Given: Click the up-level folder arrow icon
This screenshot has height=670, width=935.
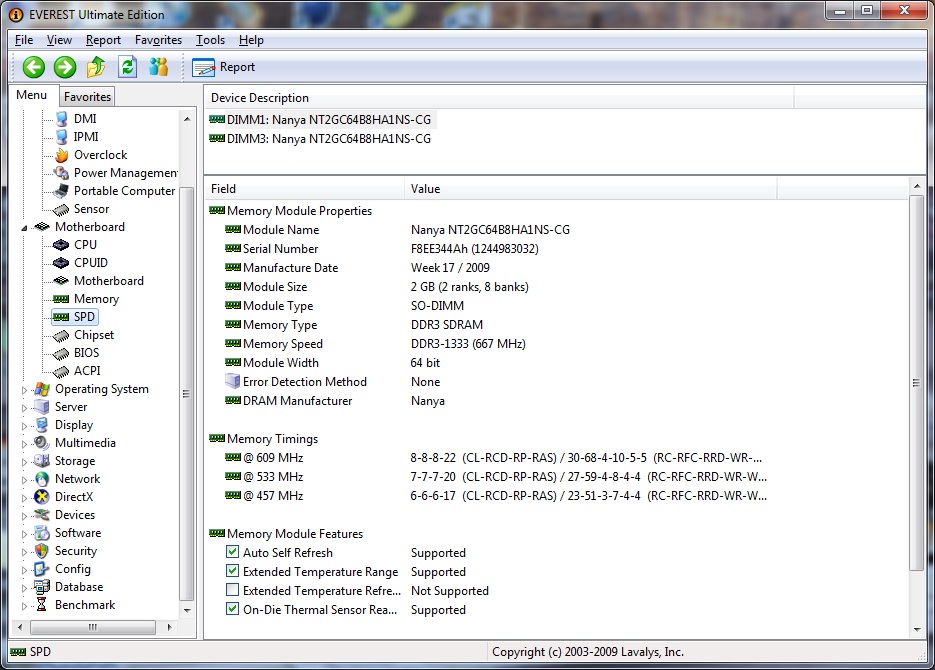Looking at the screenshot, I should 96,67.
